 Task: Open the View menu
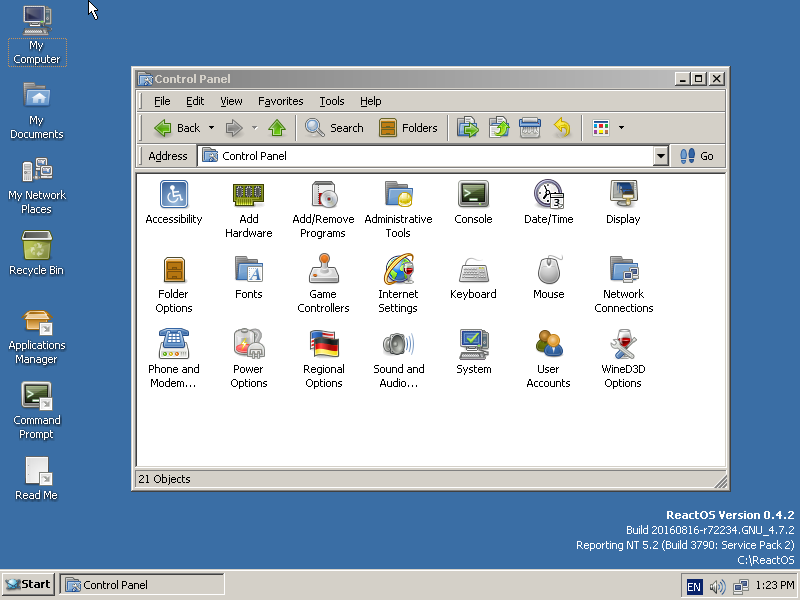pos(231,101)
